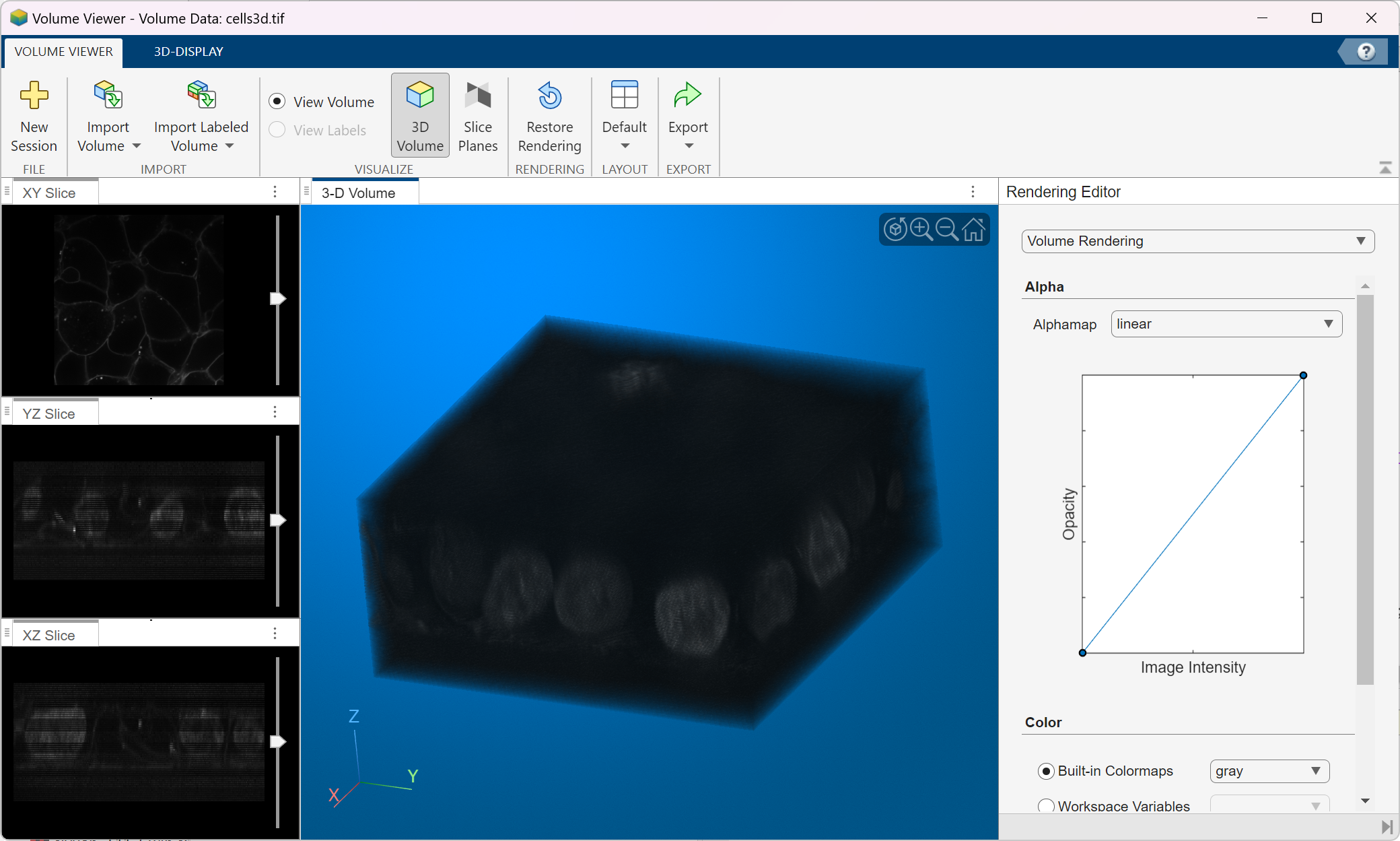Select the Workspace Variables radio option
This screenshot has width=1400, height=841.
1046,805
